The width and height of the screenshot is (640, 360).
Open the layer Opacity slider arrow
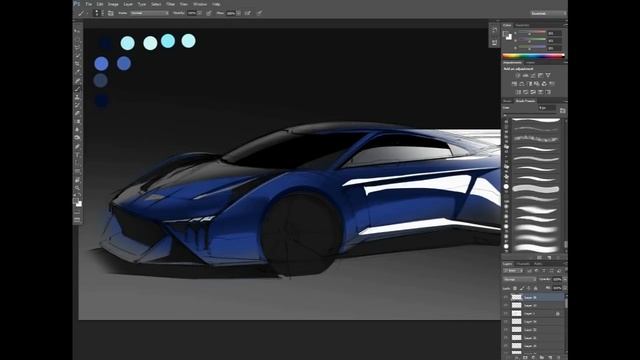tap(565, 279)
